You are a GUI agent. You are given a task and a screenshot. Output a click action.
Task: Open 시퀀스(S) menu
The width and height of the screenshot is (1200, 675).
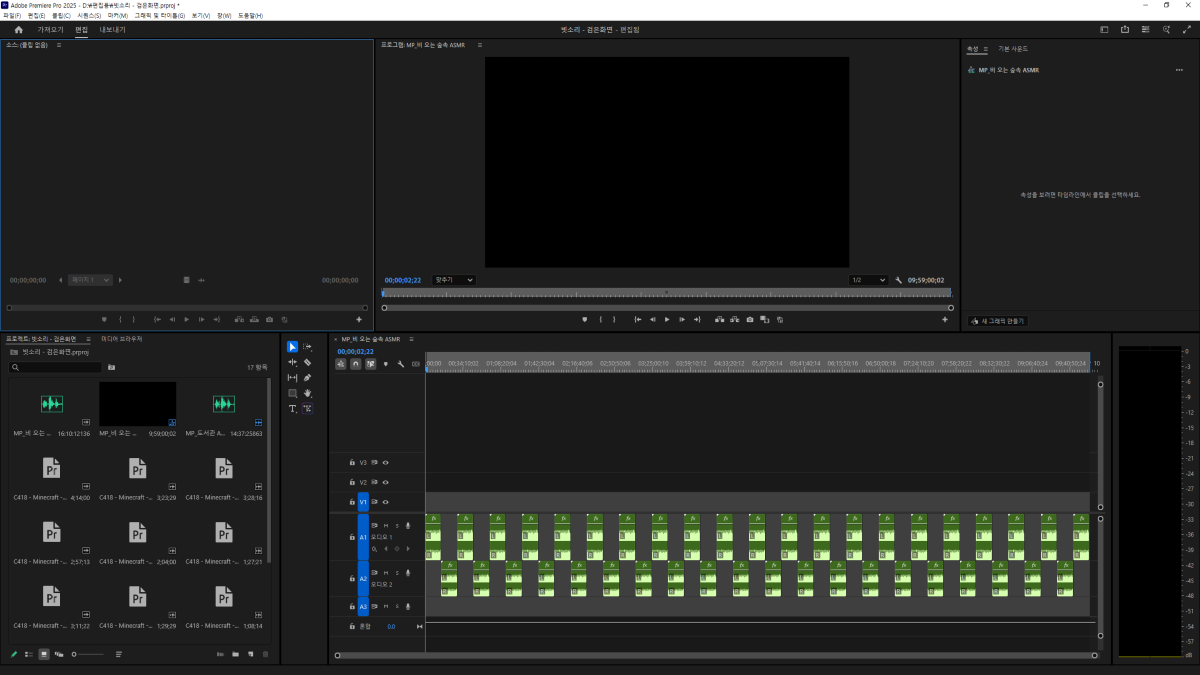pos(89,16)
